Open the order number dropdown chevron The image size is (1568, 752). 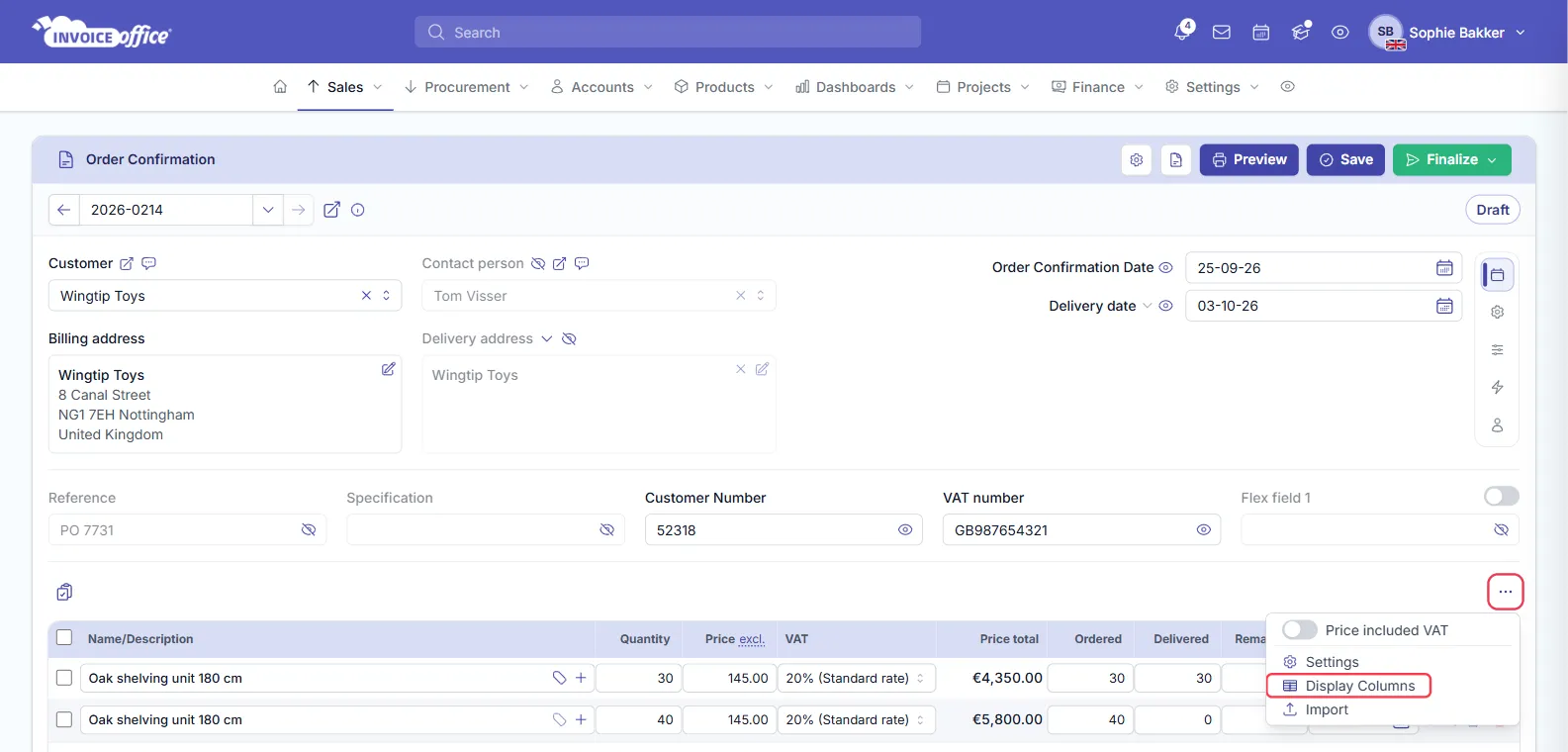click(x=268, y=210)
